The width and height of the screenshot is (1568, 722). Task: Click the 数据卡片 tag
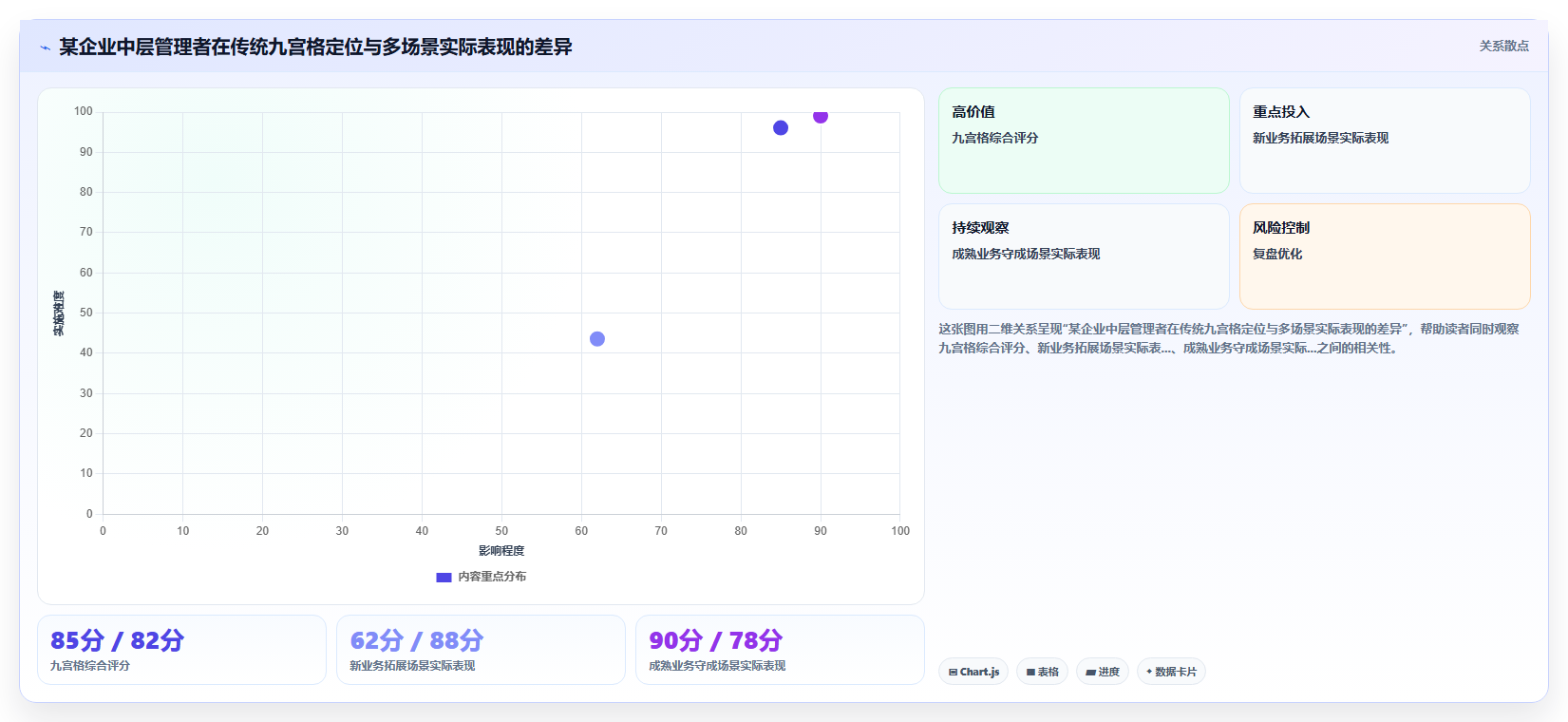[x=1171, y=672]
